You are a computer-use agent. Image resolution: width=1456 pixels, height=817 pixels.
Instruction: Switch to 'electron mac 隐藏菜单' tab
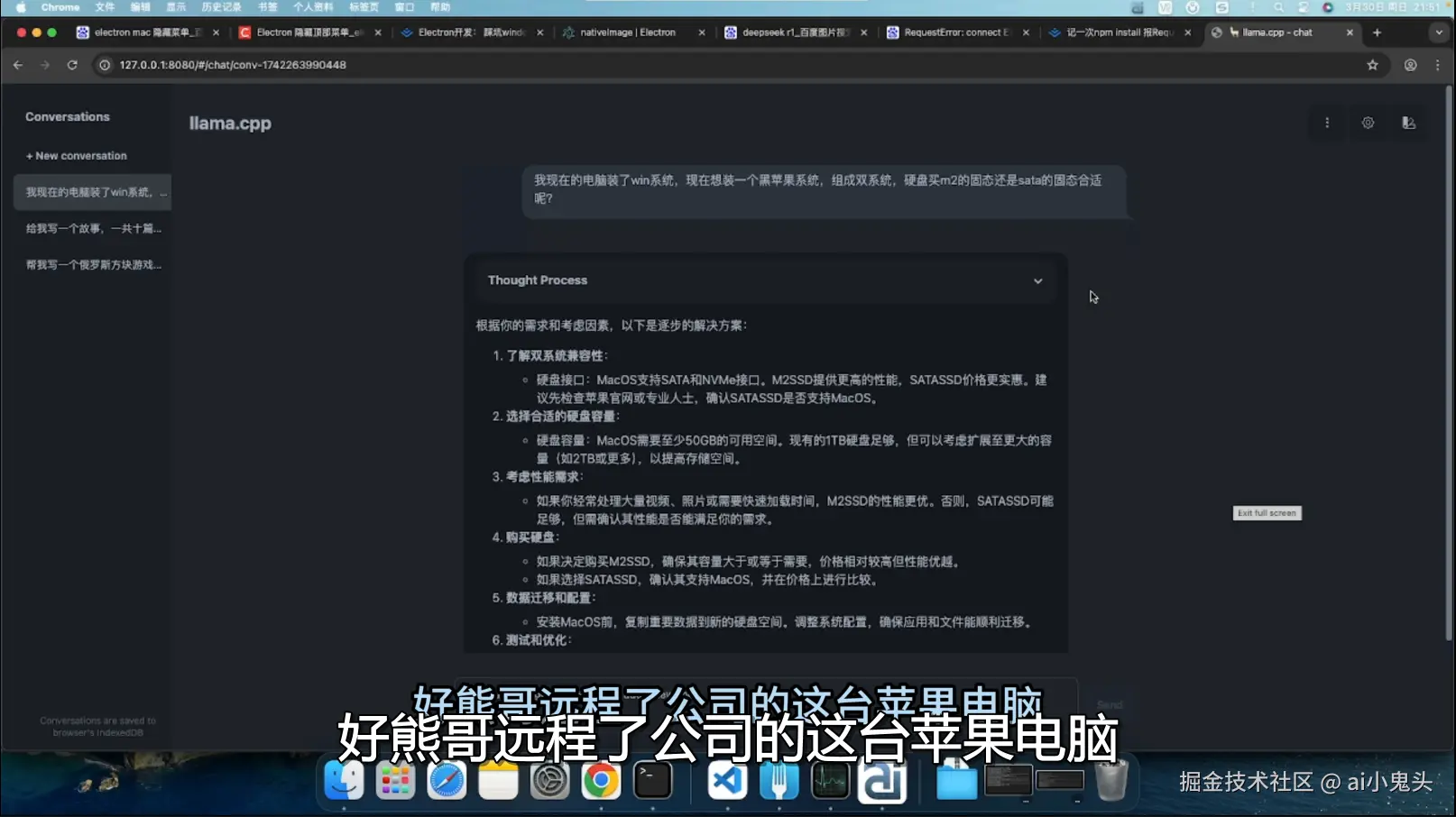[x=148, y=32]
